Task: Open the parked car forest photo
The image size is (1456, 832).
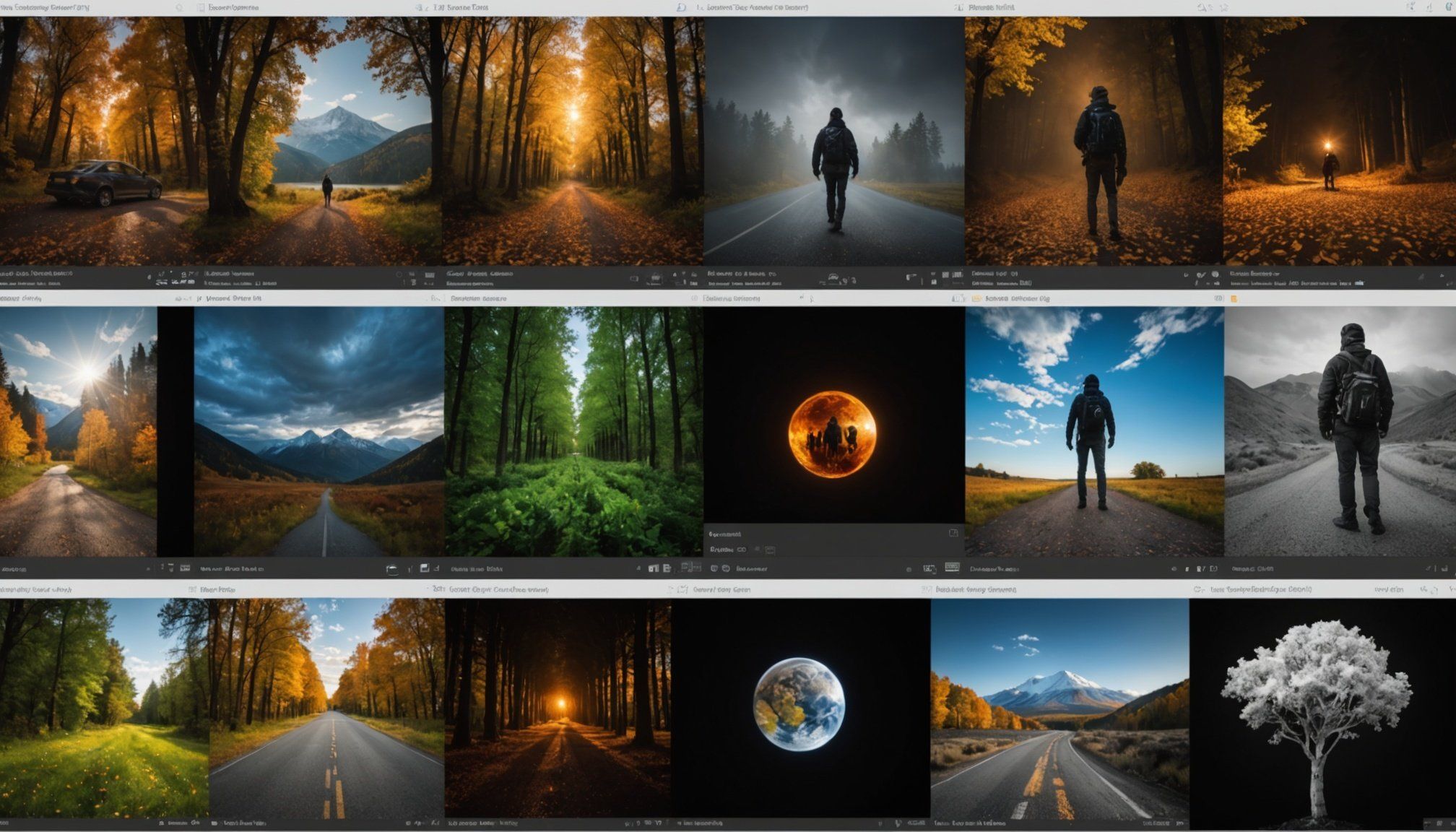Action: (101, 144)
